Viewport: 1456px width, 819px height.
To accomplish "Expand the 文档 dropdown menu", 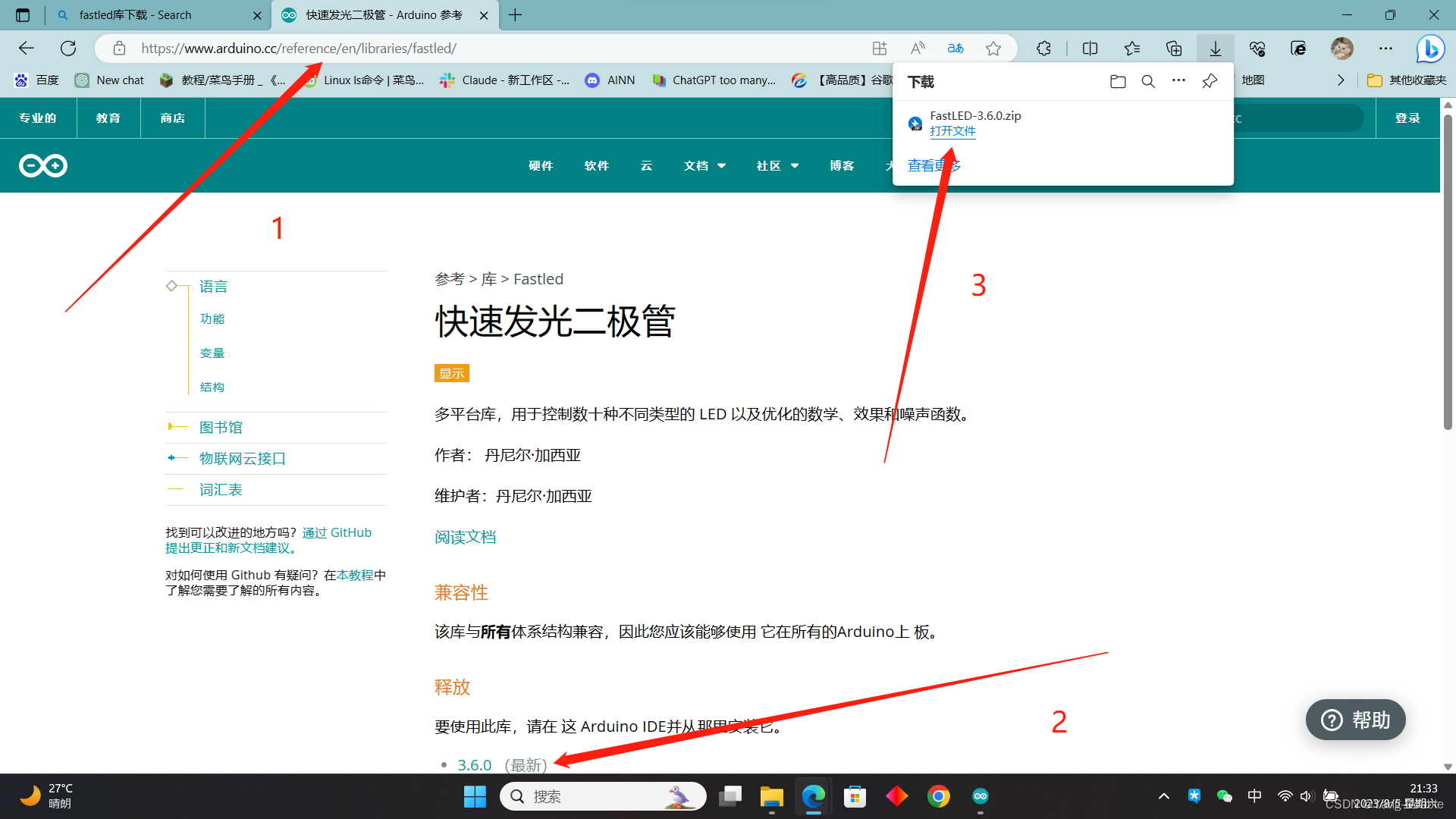I will (704, 165).
